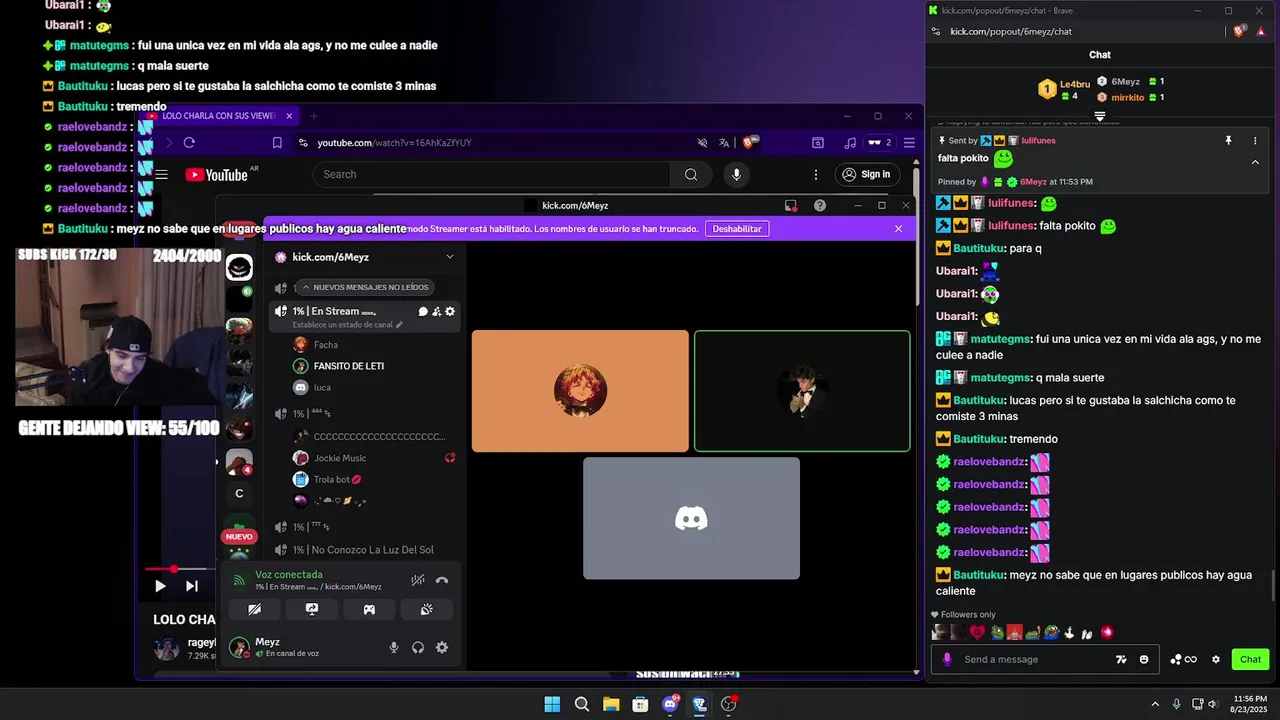Open YouTube hamburger guide menu
The image size is (1280, 720).
coord(161,174)
